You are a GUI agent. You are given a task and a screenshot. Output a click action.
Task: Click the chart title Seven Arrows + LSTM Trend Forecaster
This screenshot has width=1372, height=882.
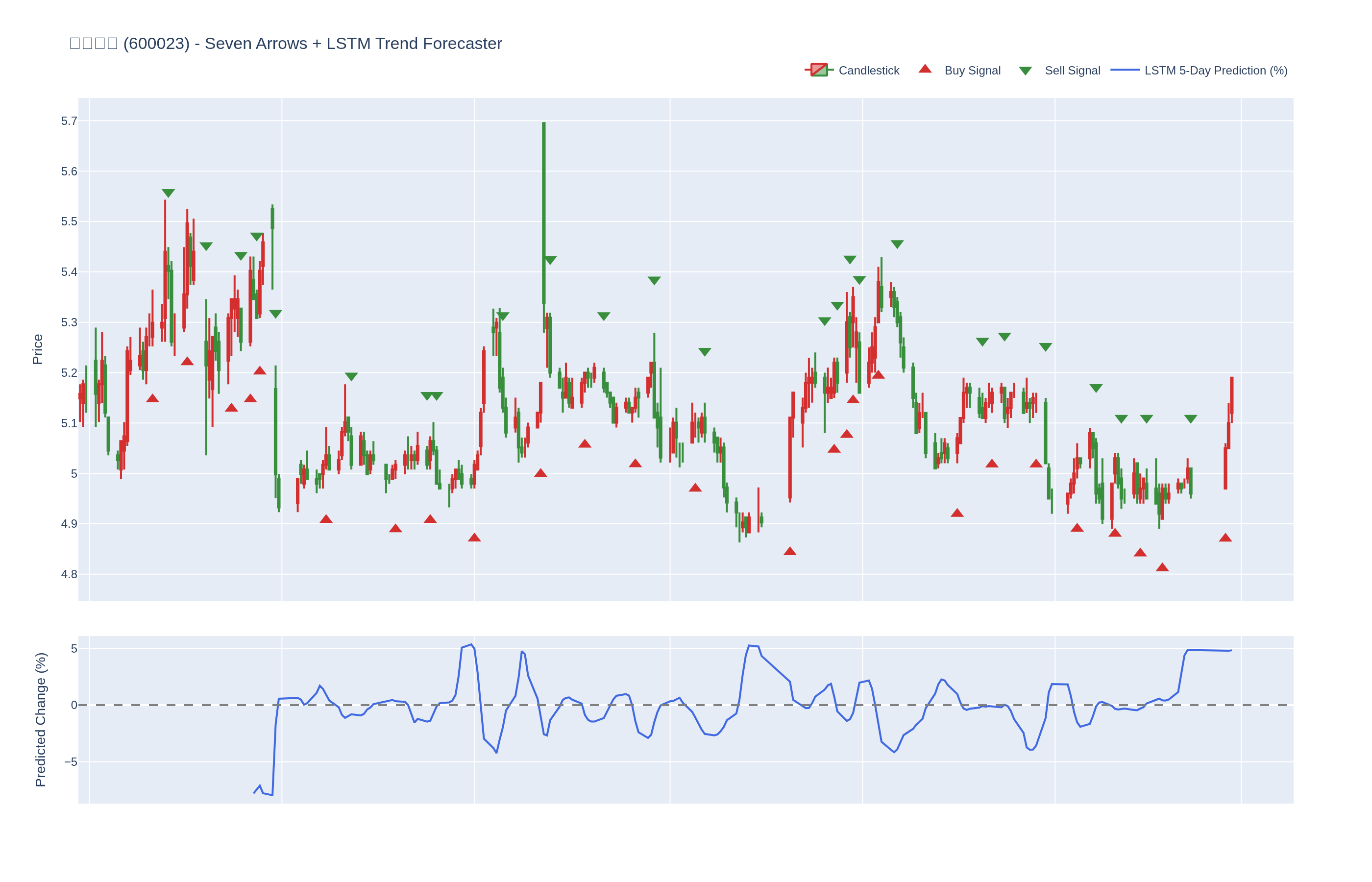(353, 44)
